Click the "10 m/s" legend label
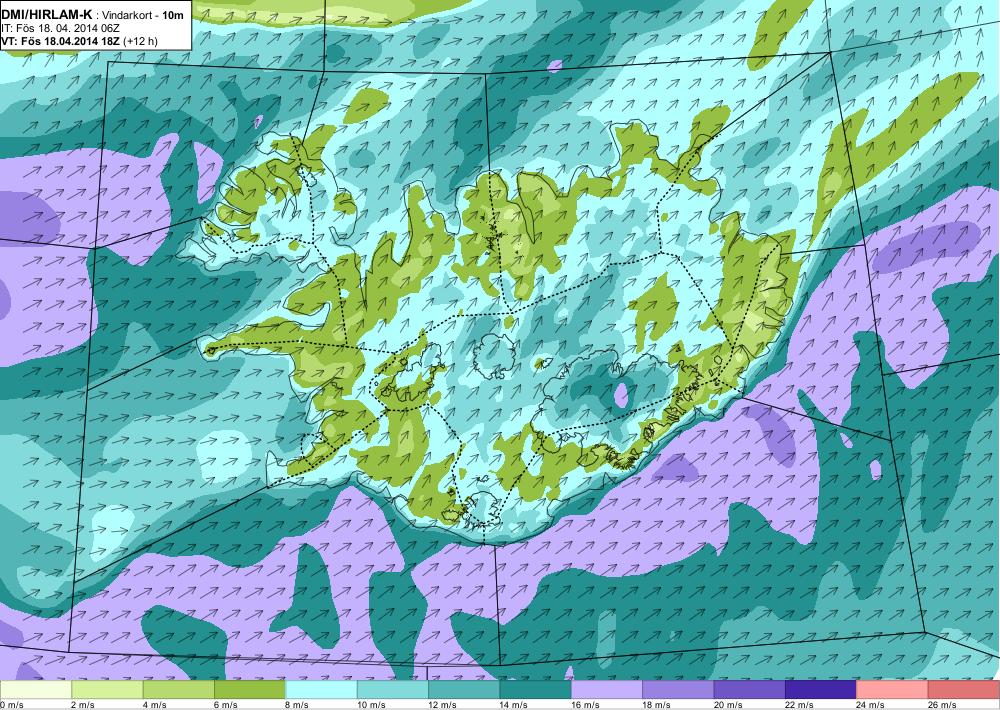The height and width of the screenshot is (710, 1000). [371, 704]
